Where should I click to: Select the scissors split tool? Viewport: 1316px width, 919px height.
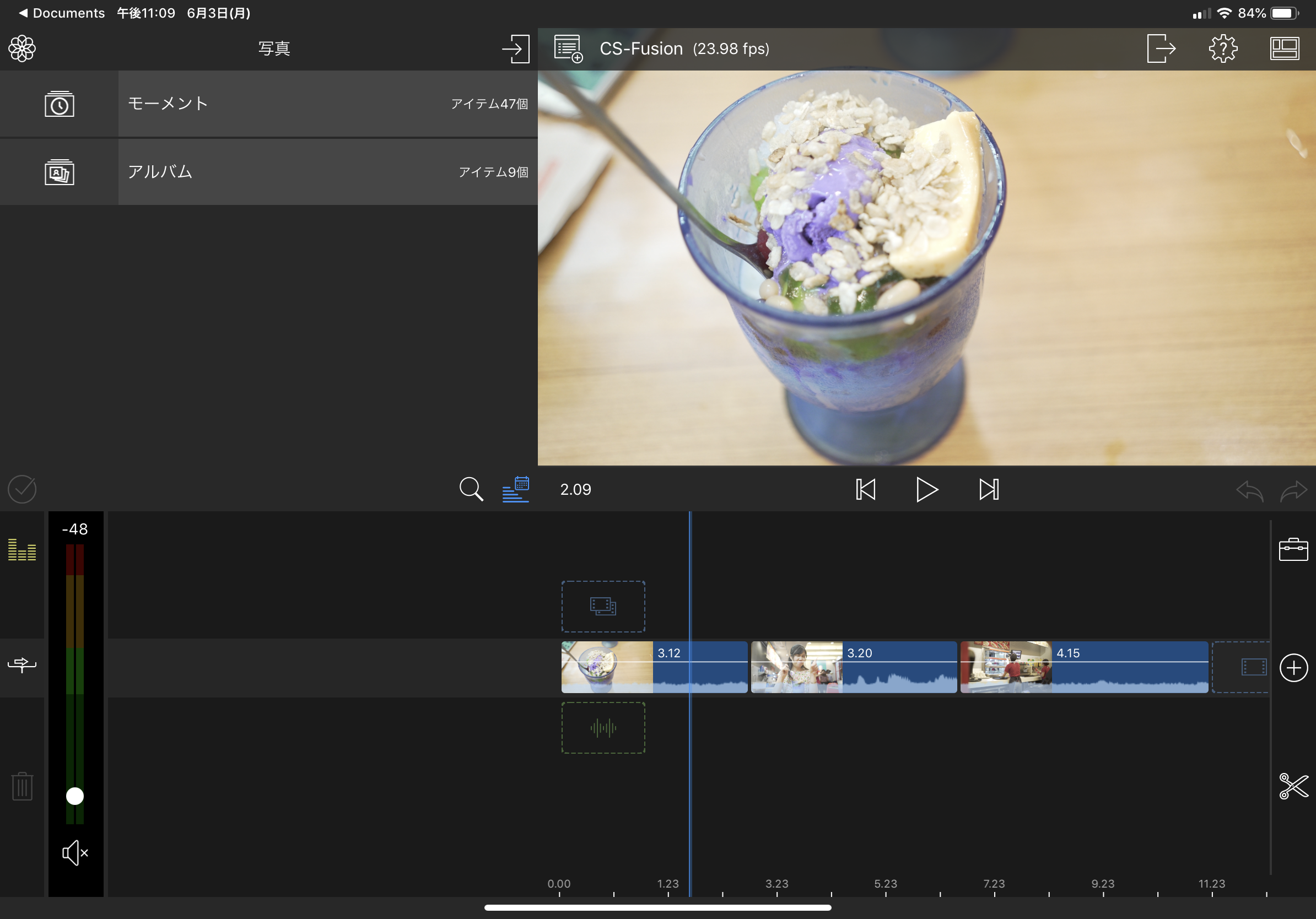click(x=1293, y=786)
